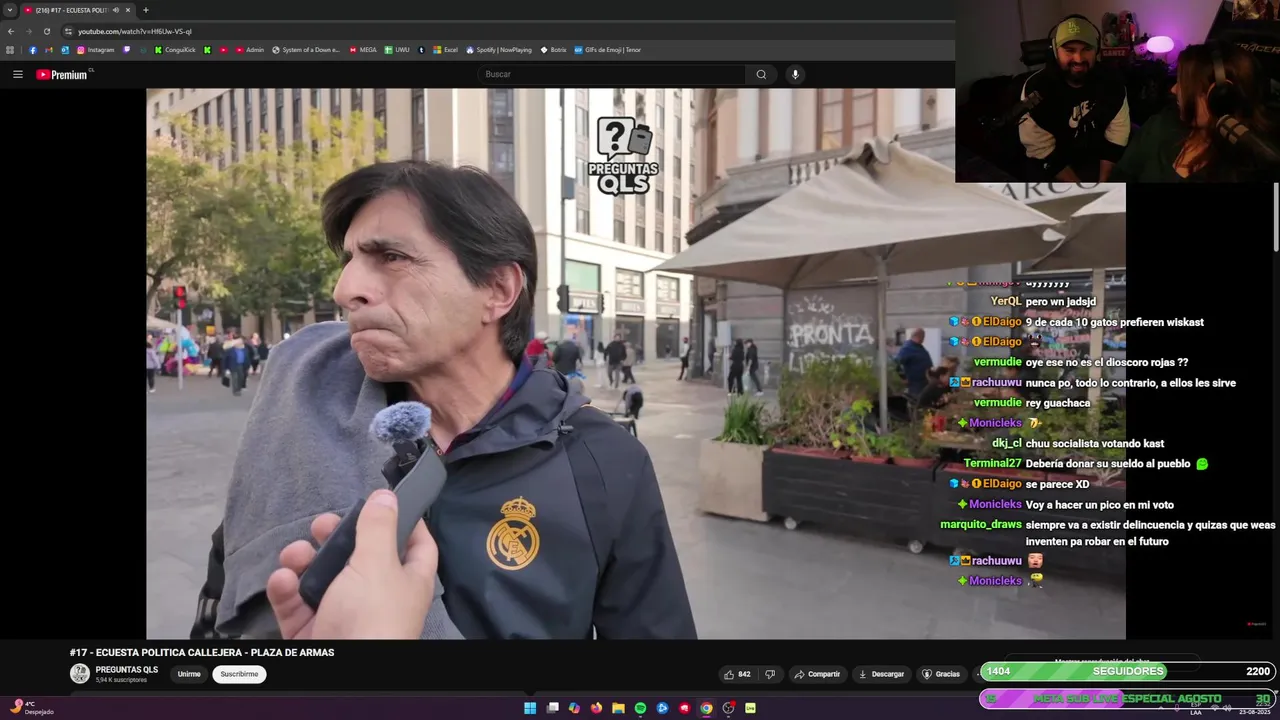
Task: Click the address bar URL
Action: coord(135,31)
